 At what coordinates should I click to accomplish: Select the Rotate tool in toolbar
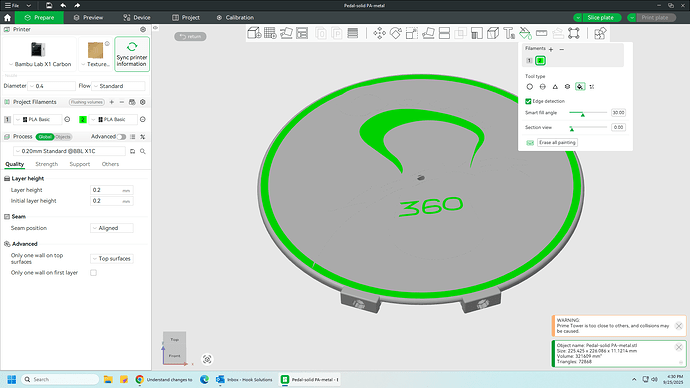396,33
